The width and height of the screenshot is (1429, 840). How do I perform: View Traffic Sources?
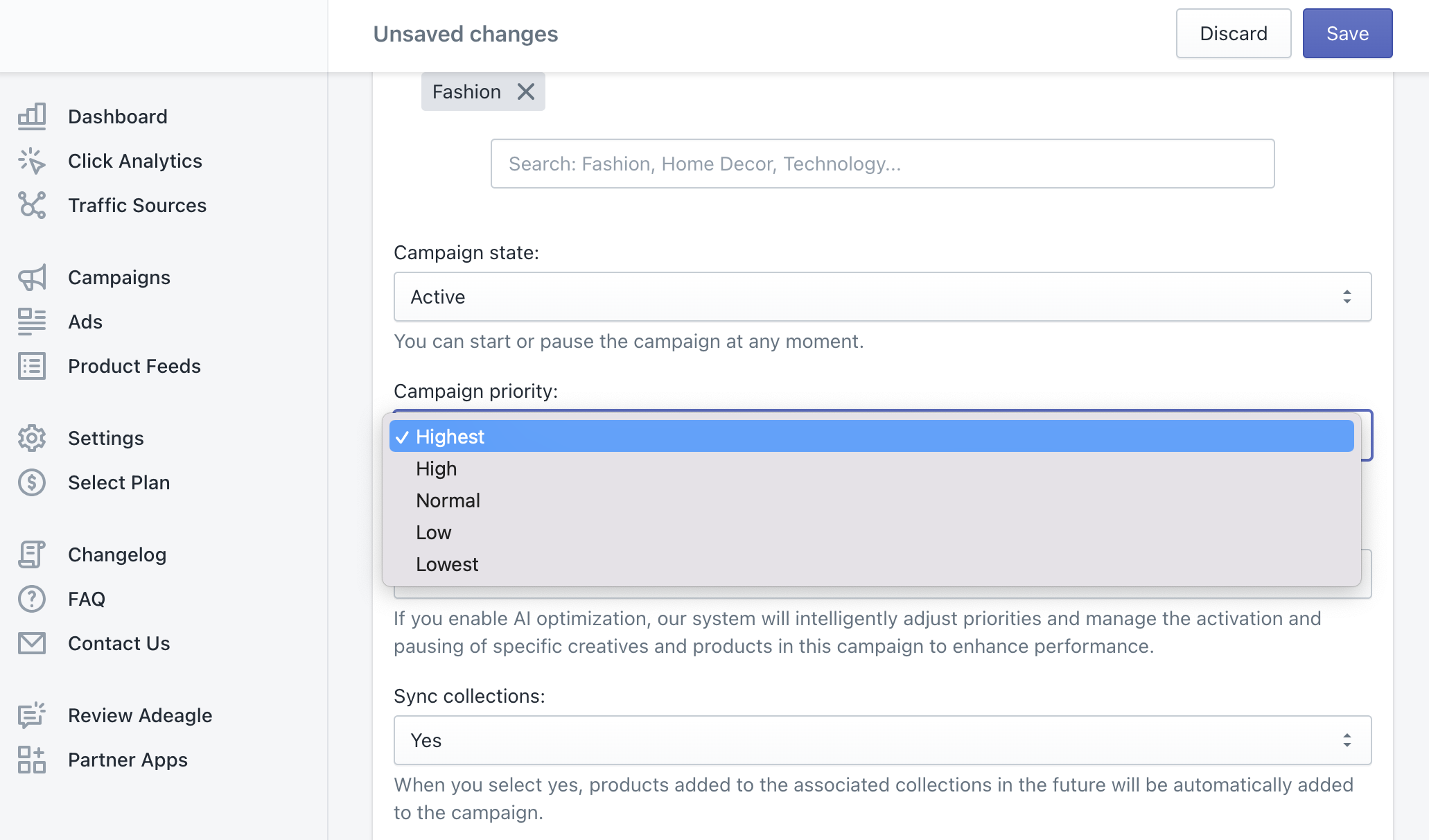[x=137, y=205]
